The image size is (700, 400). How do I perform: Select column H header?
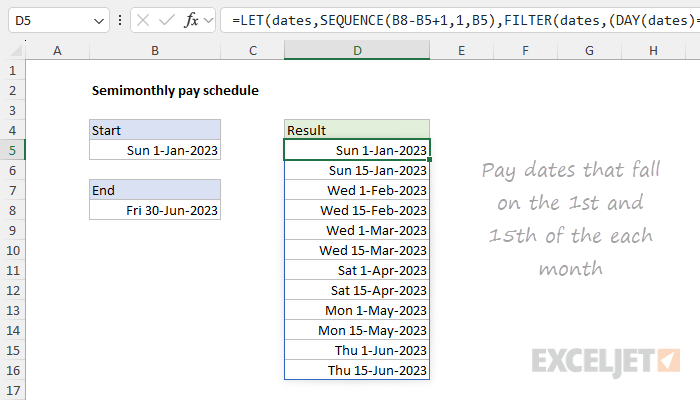653,50
